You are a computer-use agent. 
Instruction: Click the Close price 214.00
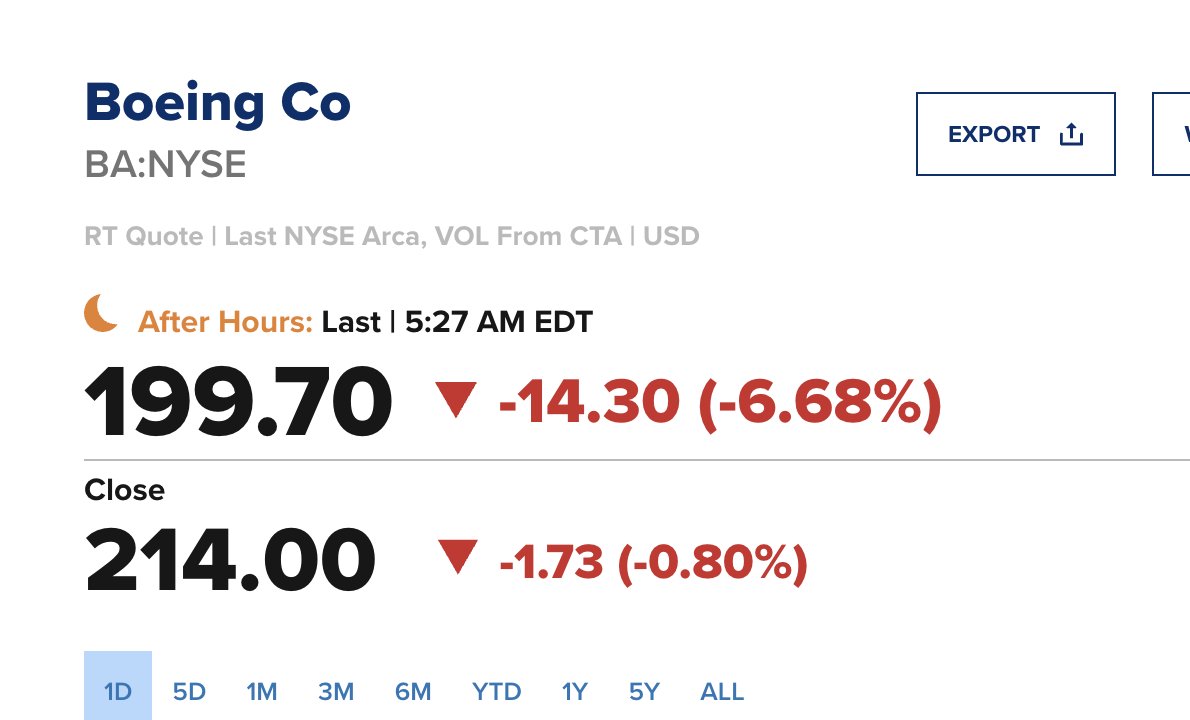tap(229, 559)
